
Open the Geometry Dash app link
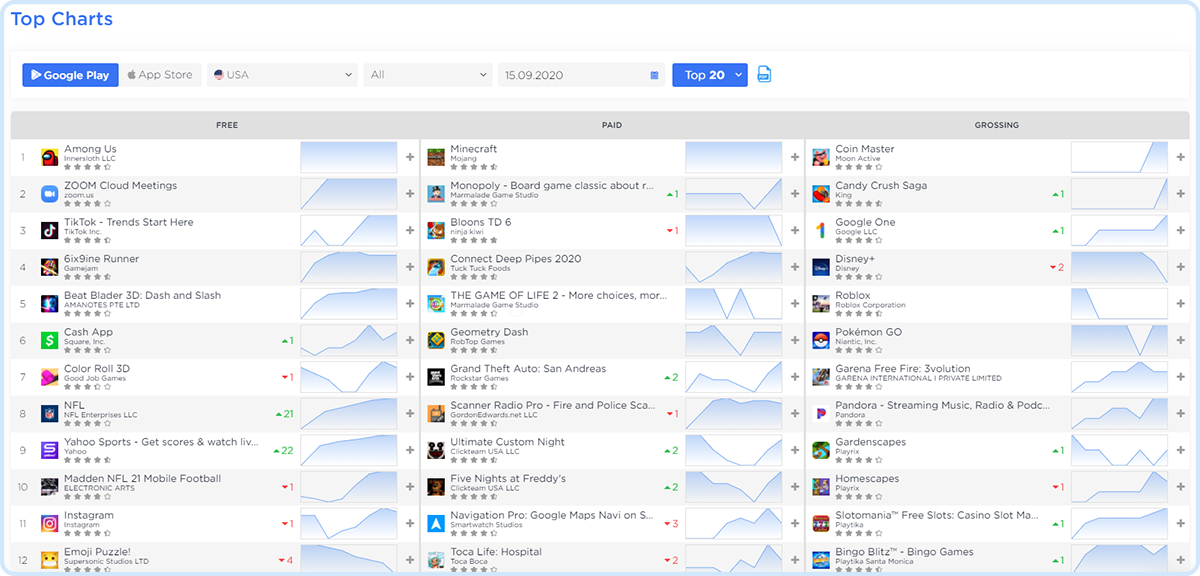pyautogui.click(x=489, y=332)
